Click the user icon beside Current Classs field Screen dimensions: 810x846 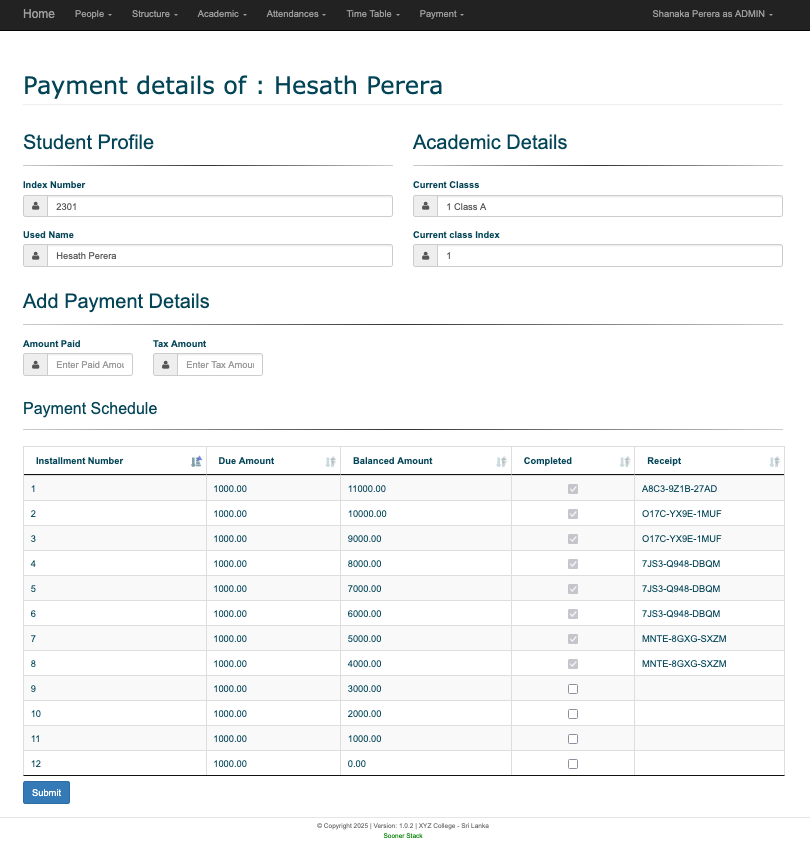pos(426,206)
